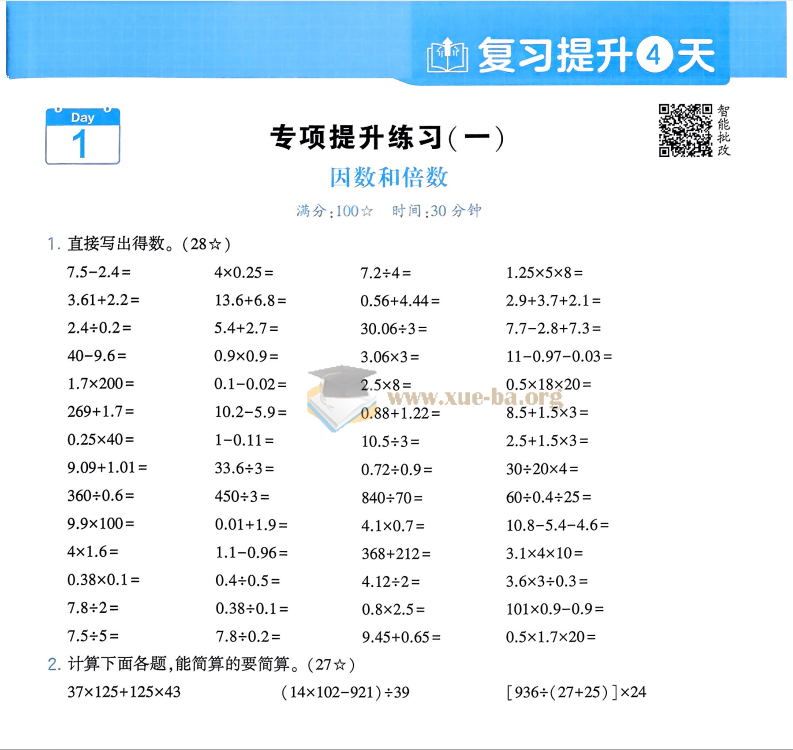The image size is (793, 750).
Task: Click the problem 30.06÷3=
Action: pyautogui.click(x=393, y=329)
